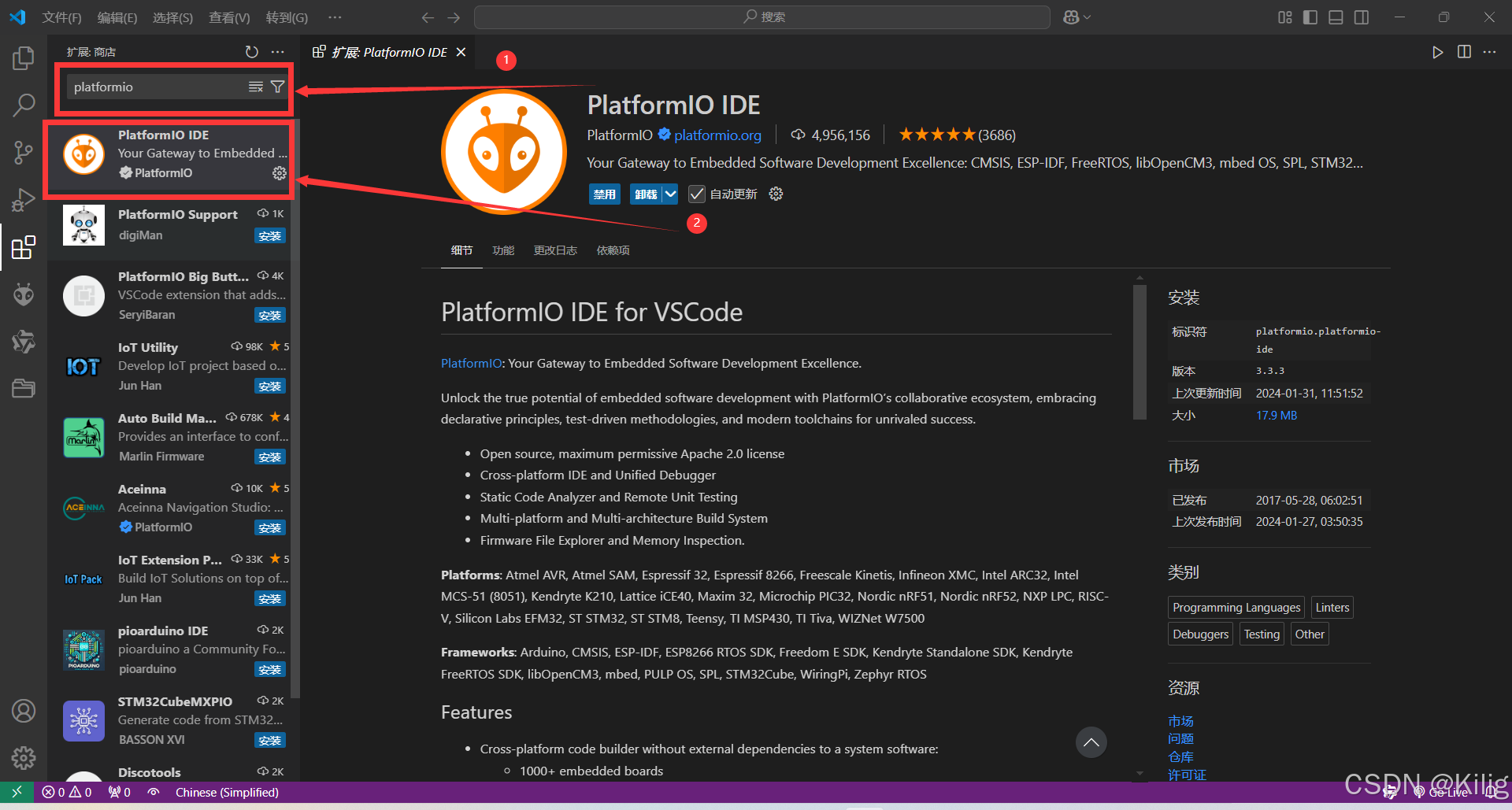Expand the uninstall button dropdown arrow
Screen dimensions: 1512x810
(670, 194)
